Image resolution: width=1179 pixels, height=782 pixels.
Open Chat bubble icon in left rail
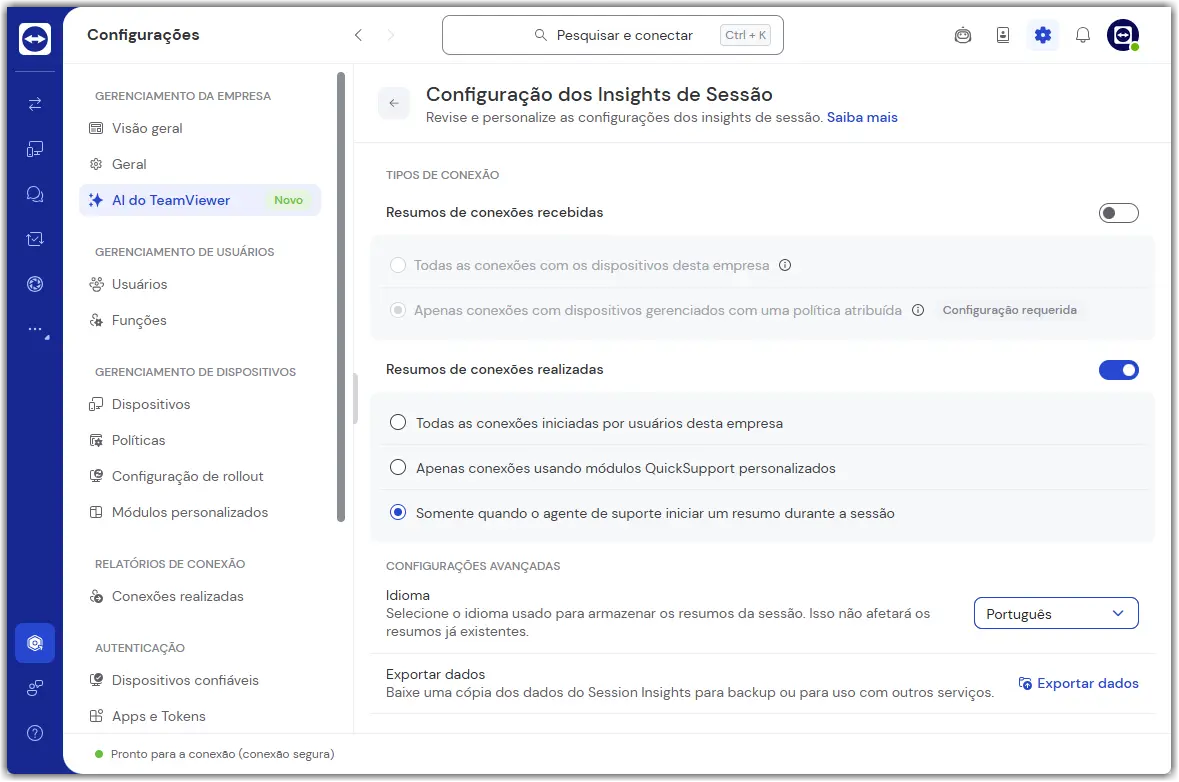[x=35, y=194]
